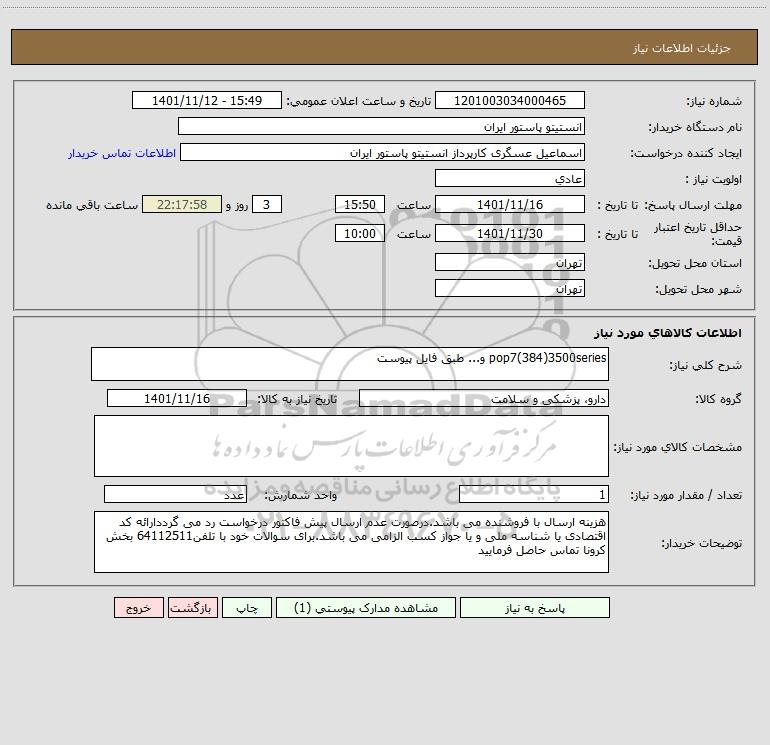The image size is (770, 745).
Task: Click the label شهر محل تحویل
Action: [x=698, y=290]
